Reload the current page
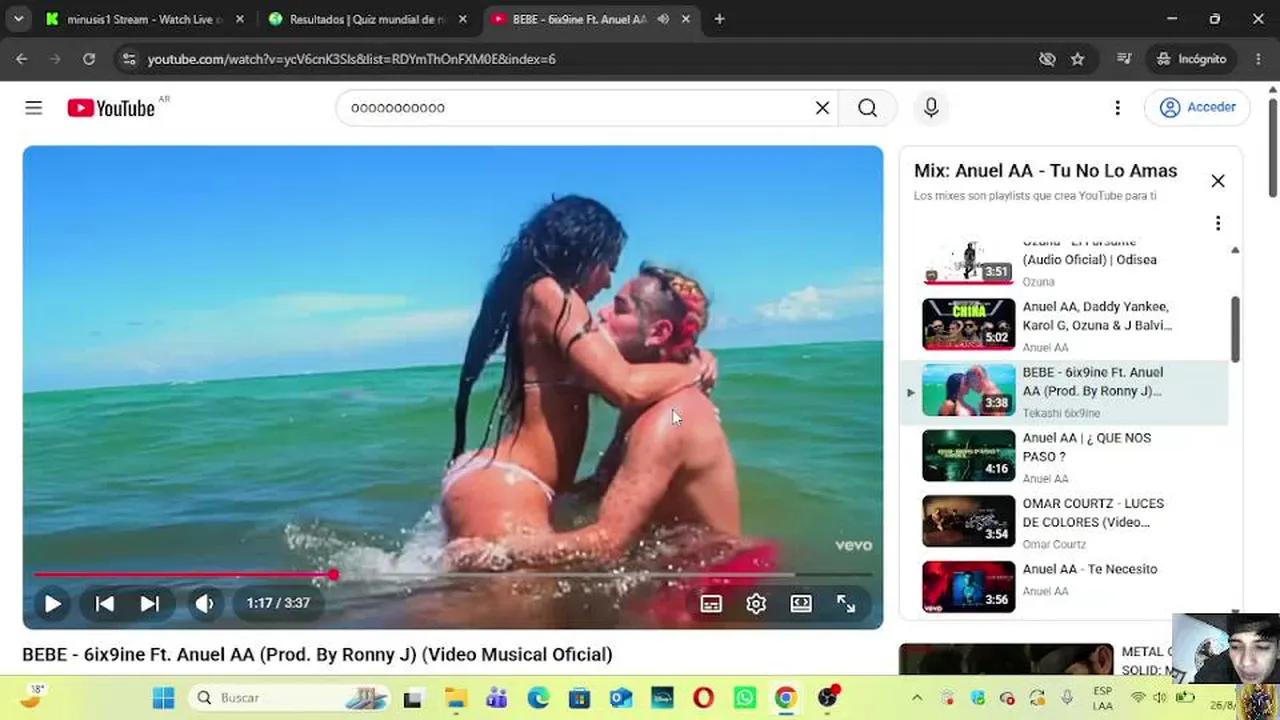 coord(89,59)
